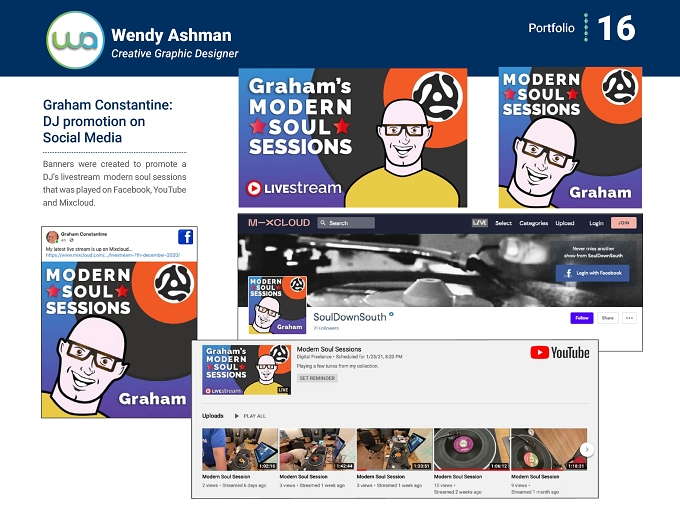This screenshot has height=525, width=680.
Task: Click the Share button on SoulDownSouth
Action: click(608, 318)
